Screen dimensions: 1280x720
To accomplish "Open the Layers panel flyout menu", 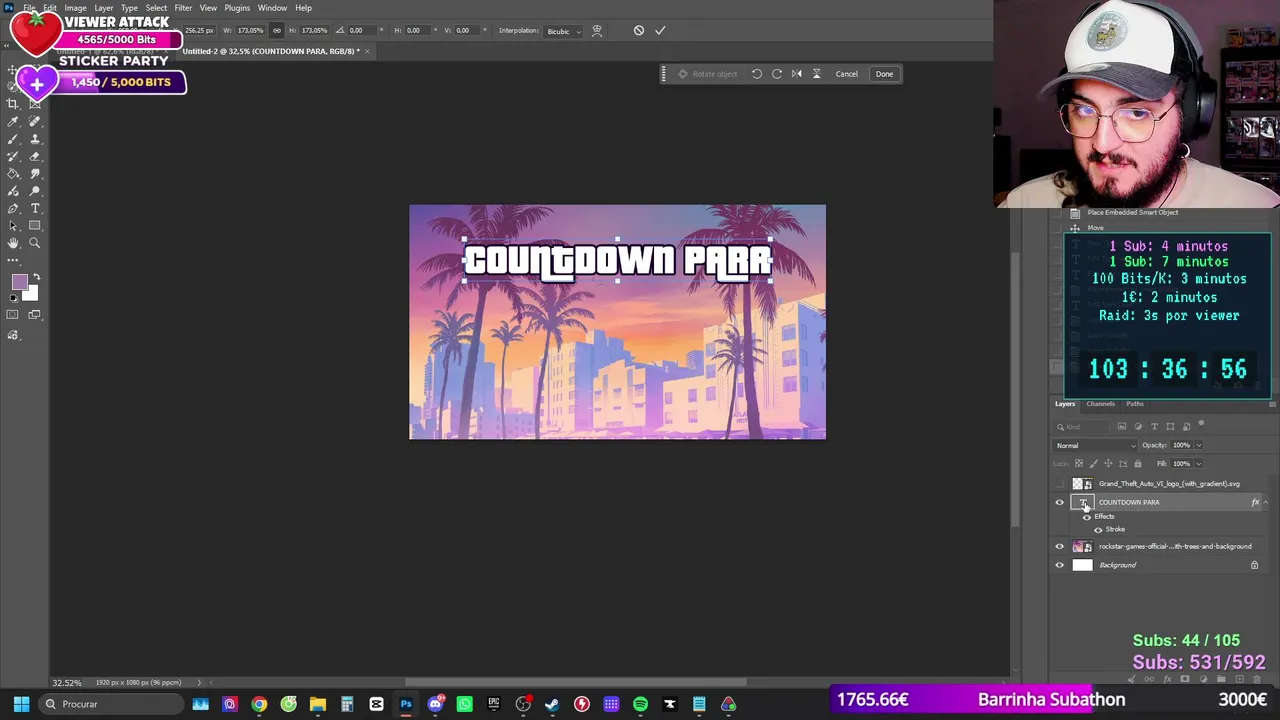I will tap(1272, 404).
